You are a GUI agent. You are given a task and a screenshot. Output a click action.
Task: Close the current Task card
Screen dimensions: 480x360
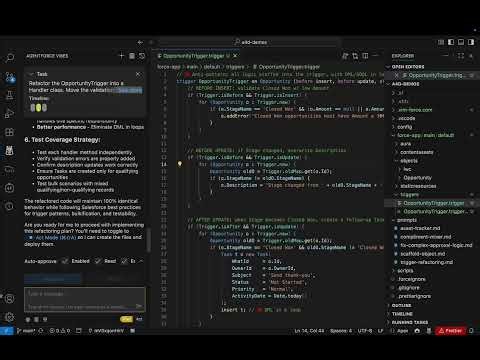[x=138, y=74]
